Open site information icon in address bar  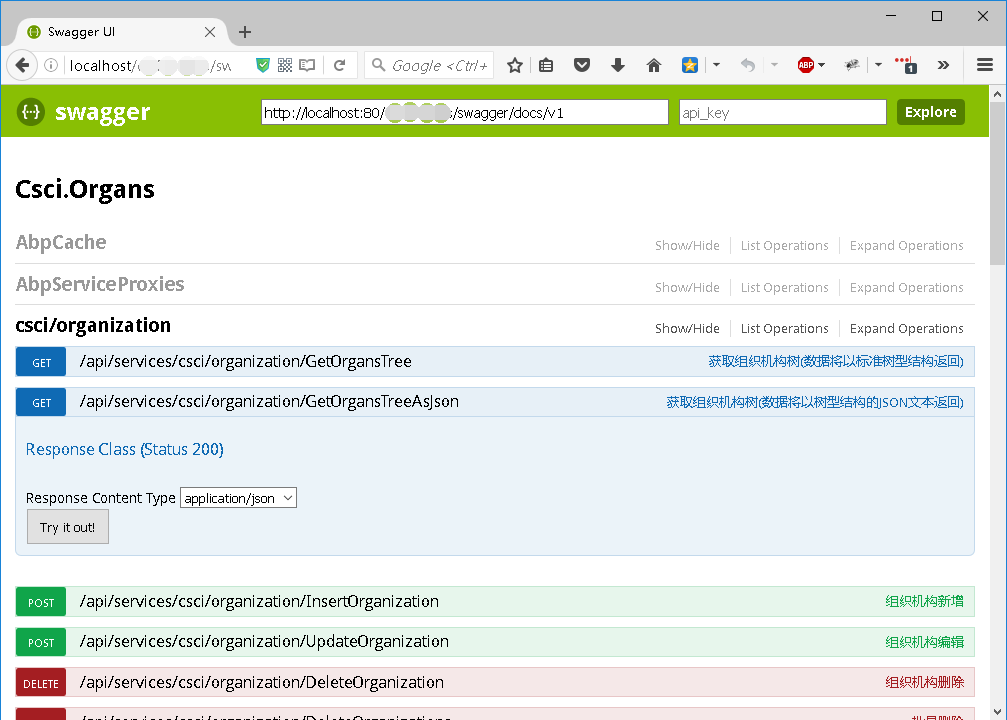pos(51,65)
